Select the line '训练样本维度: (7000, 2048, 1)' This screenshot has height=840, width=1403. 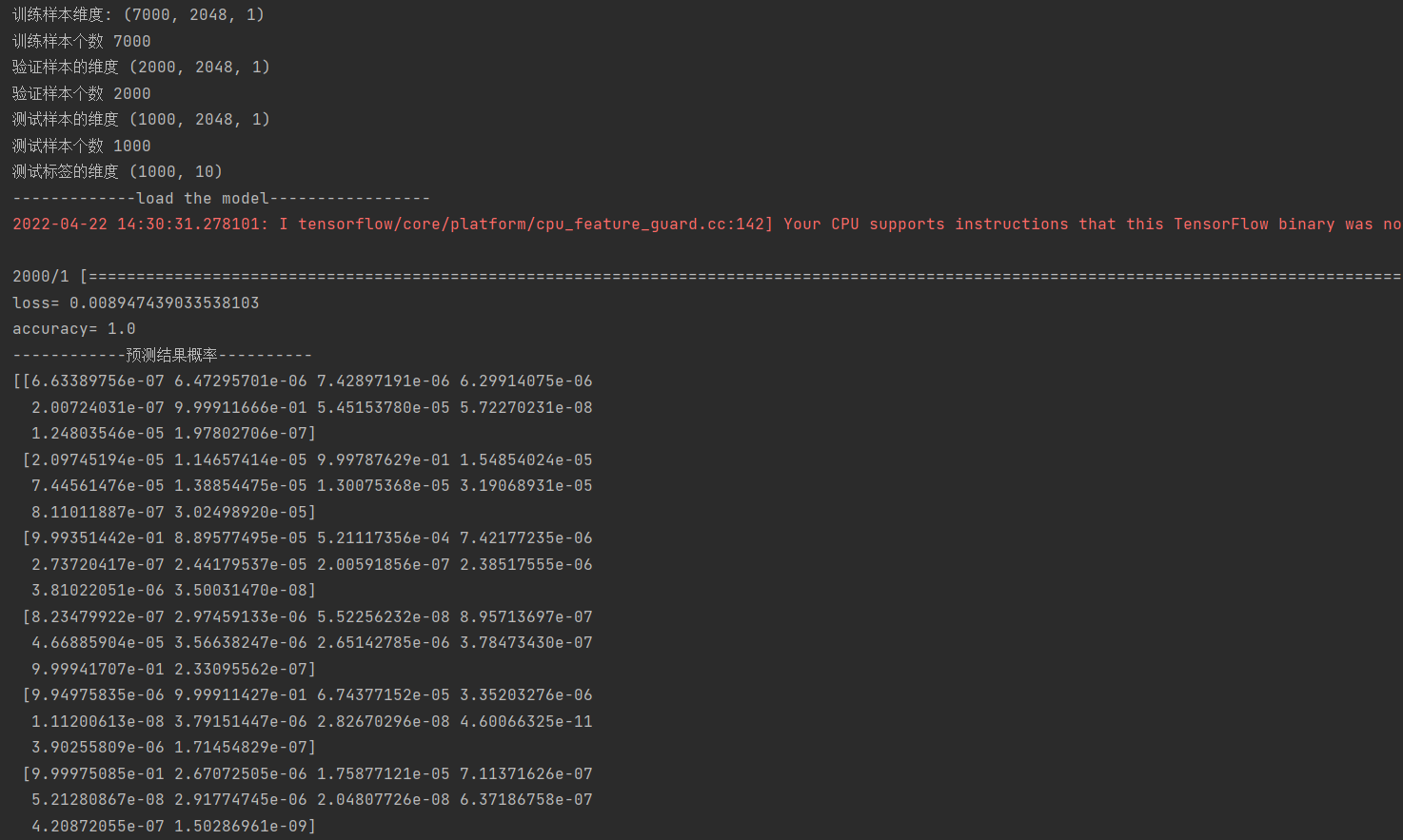[138, 15]
